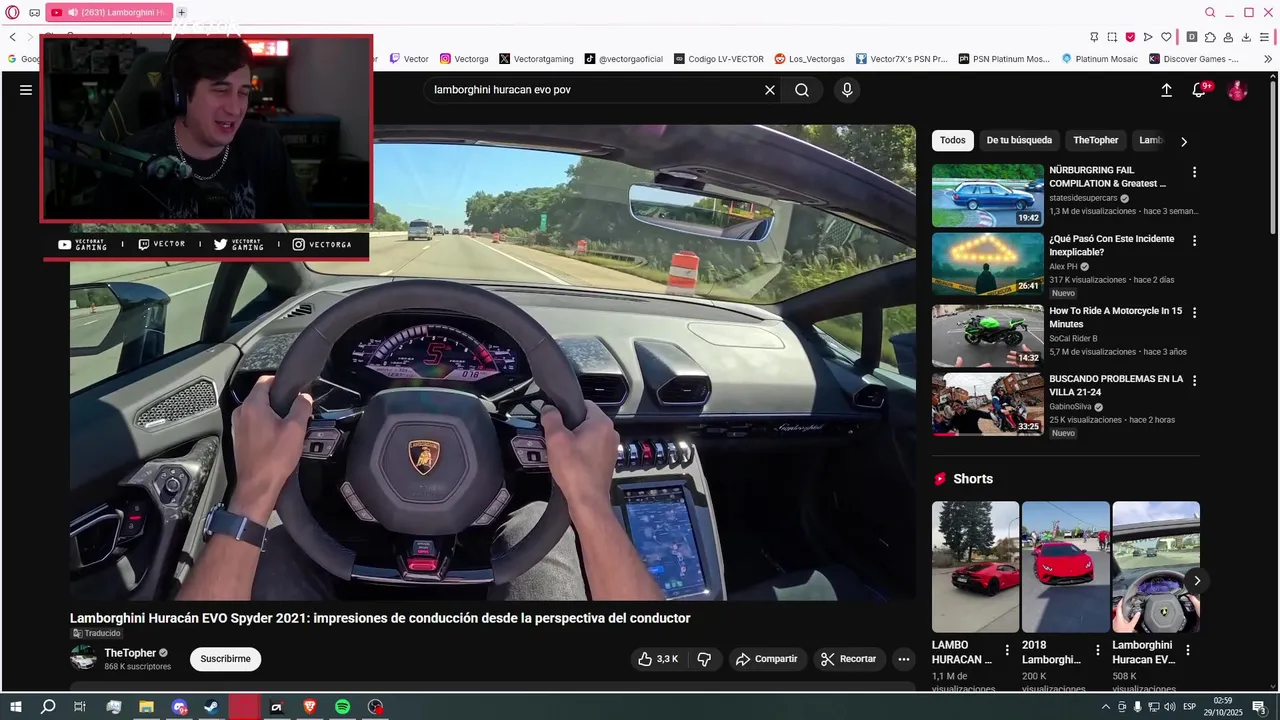
Task: Open the YouTube create/upload icon
Action: [x=1166, y=90]
